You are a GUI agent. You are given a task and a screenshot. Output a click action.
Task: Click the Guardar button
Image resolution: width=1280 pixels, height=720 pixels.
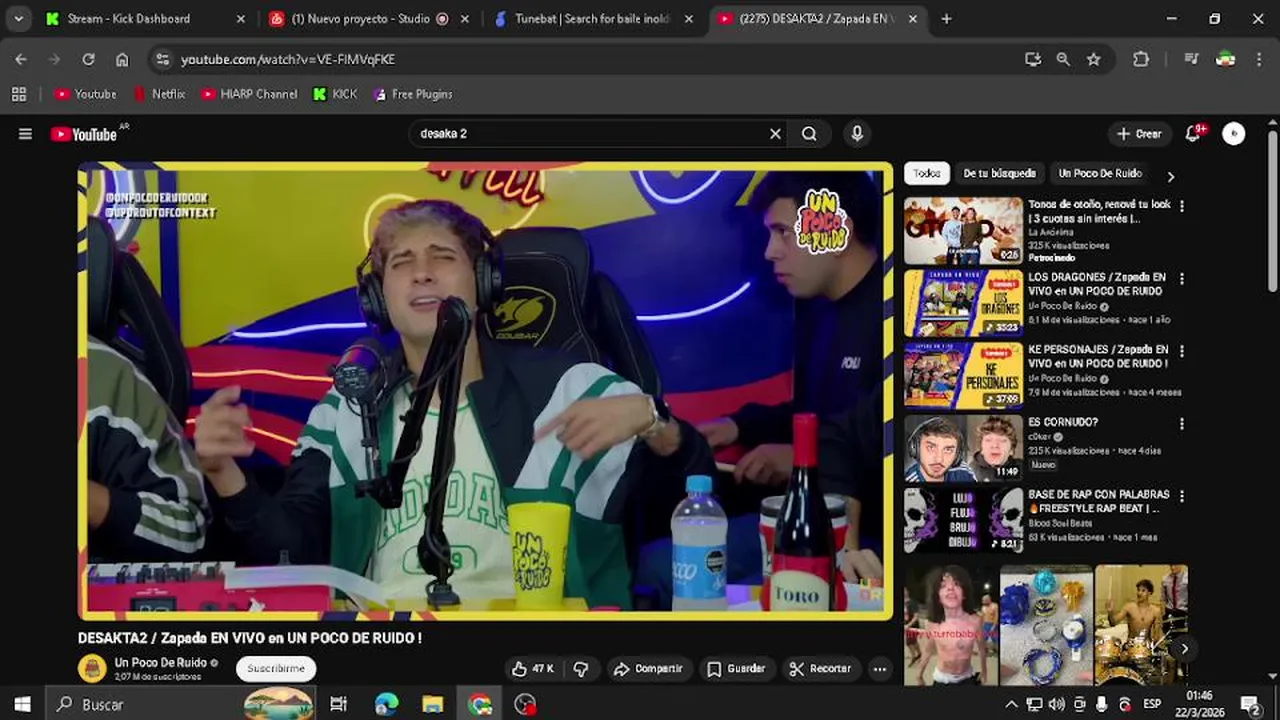click(736, 669)
